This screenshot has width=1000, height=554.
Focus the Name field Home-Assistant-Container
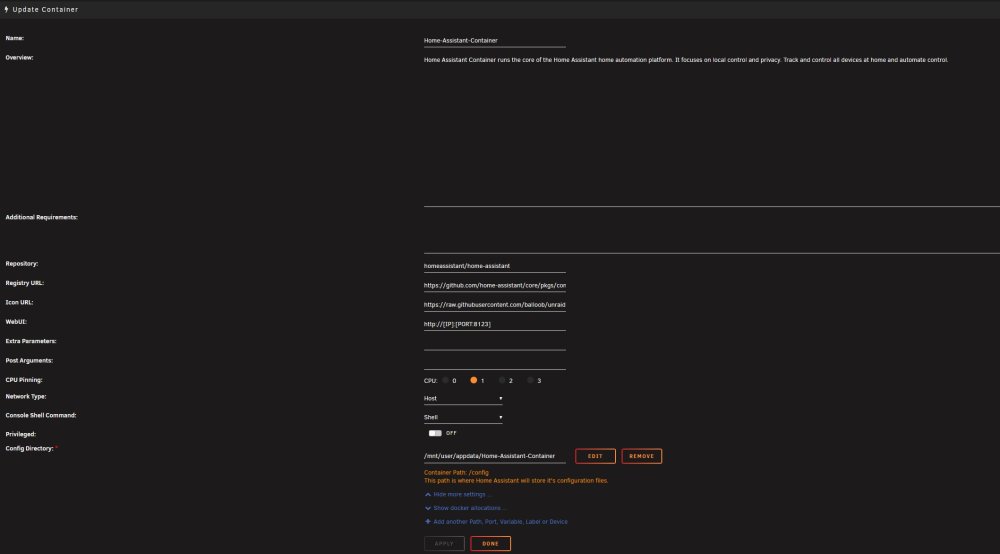(494, 41)
